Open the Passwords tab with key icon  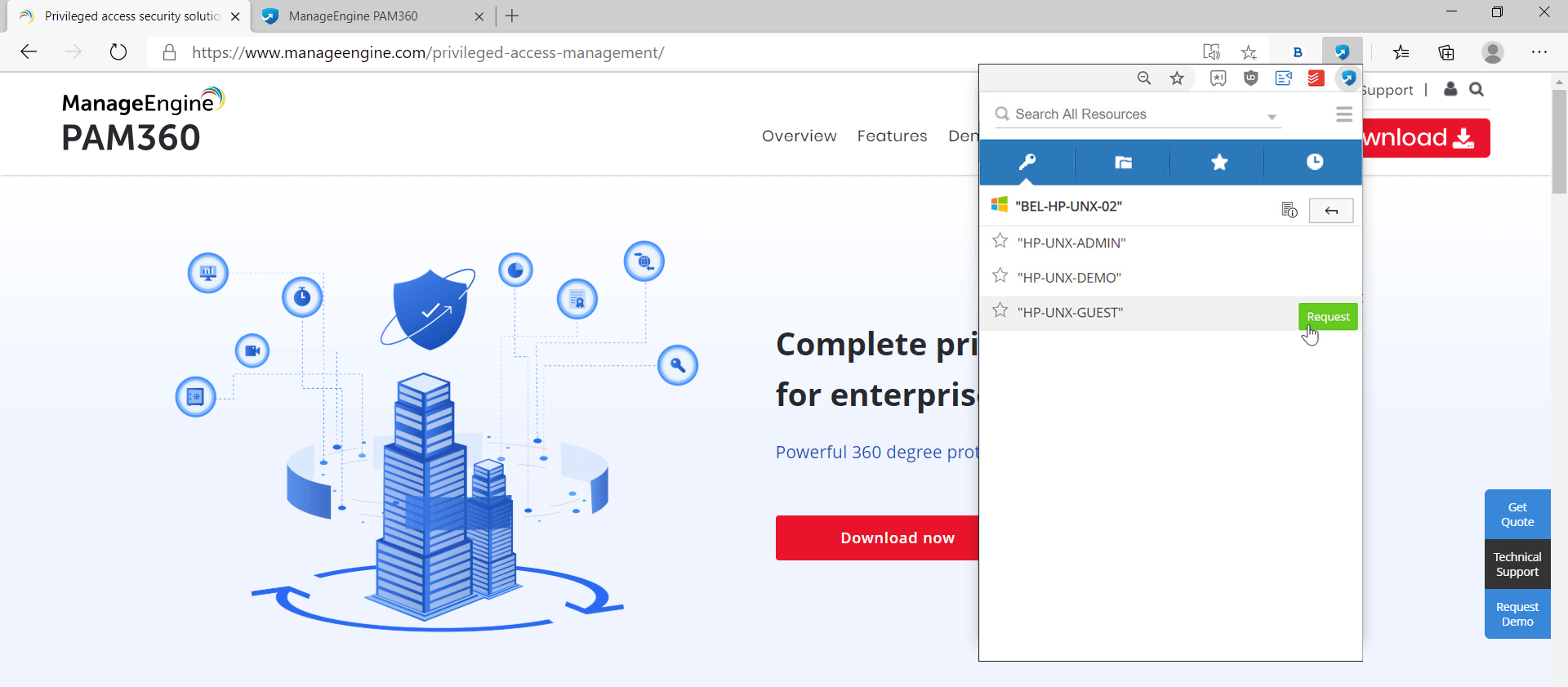pyautogui.click(x=1027, y=162)
